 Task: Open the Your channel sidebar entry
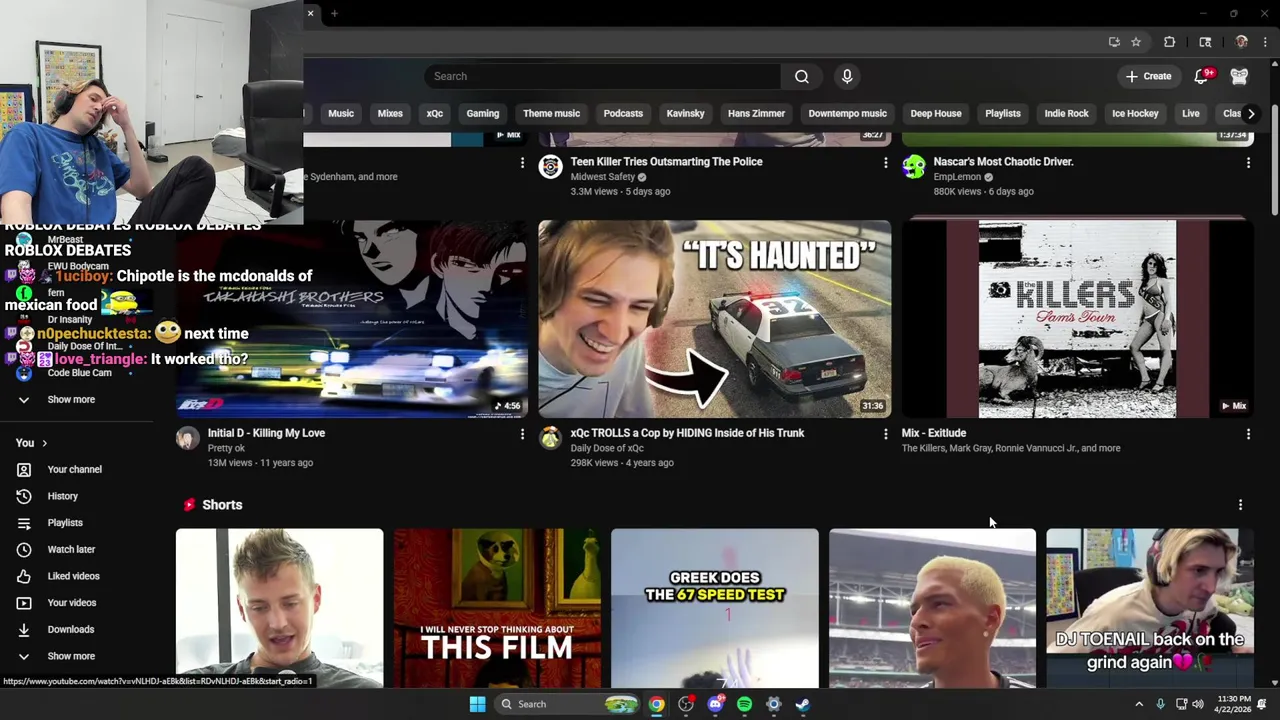click(74, 469)
